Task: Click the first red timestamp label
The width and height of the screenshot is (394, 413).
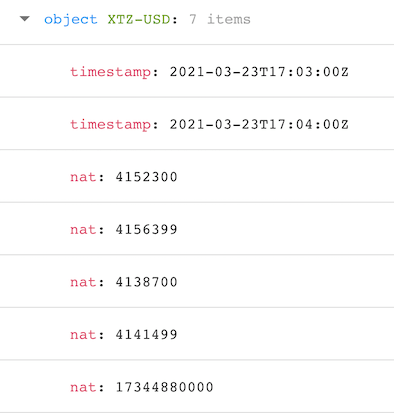Action: [110, 72]
